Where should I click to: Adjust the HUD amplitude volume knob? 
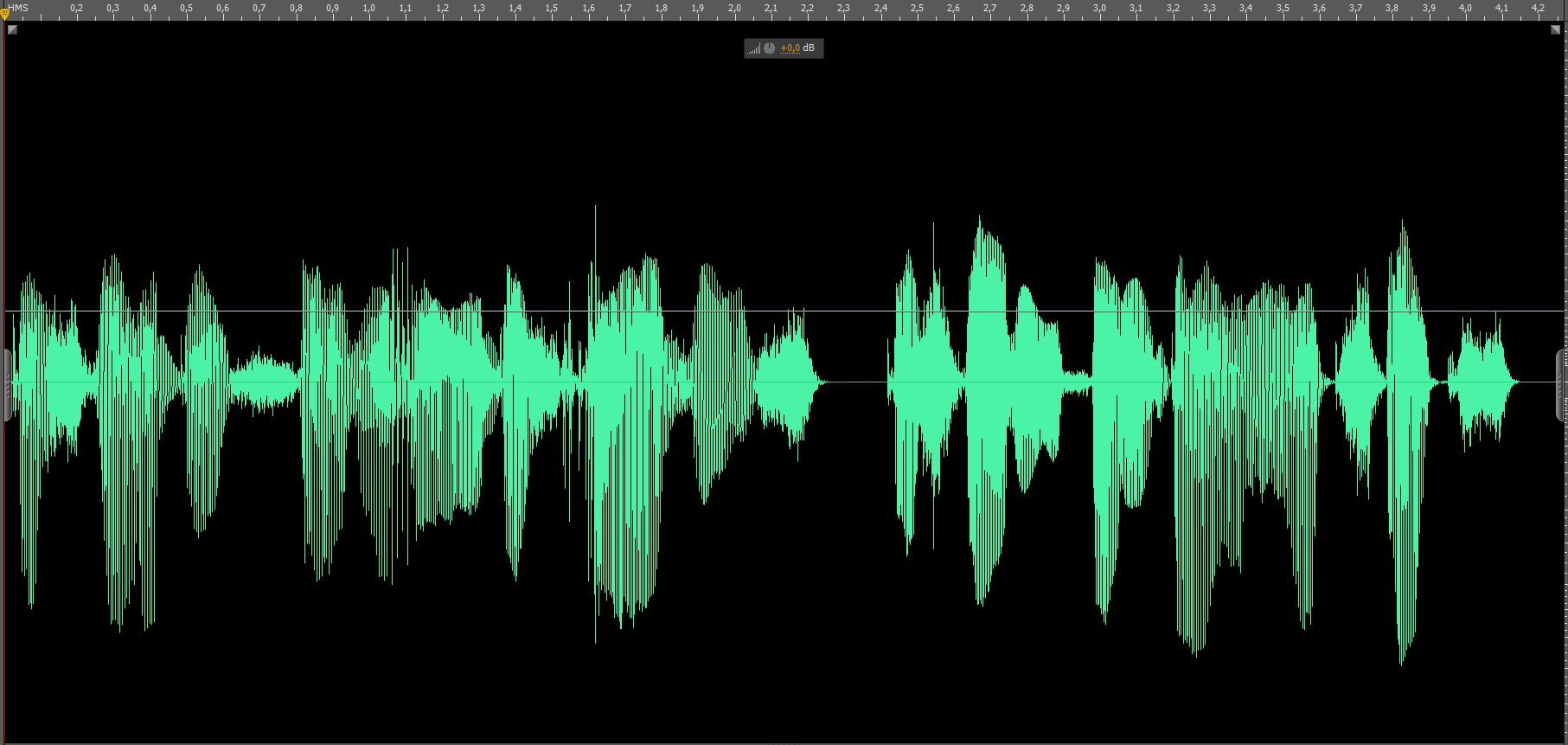(x=769, y=48)
